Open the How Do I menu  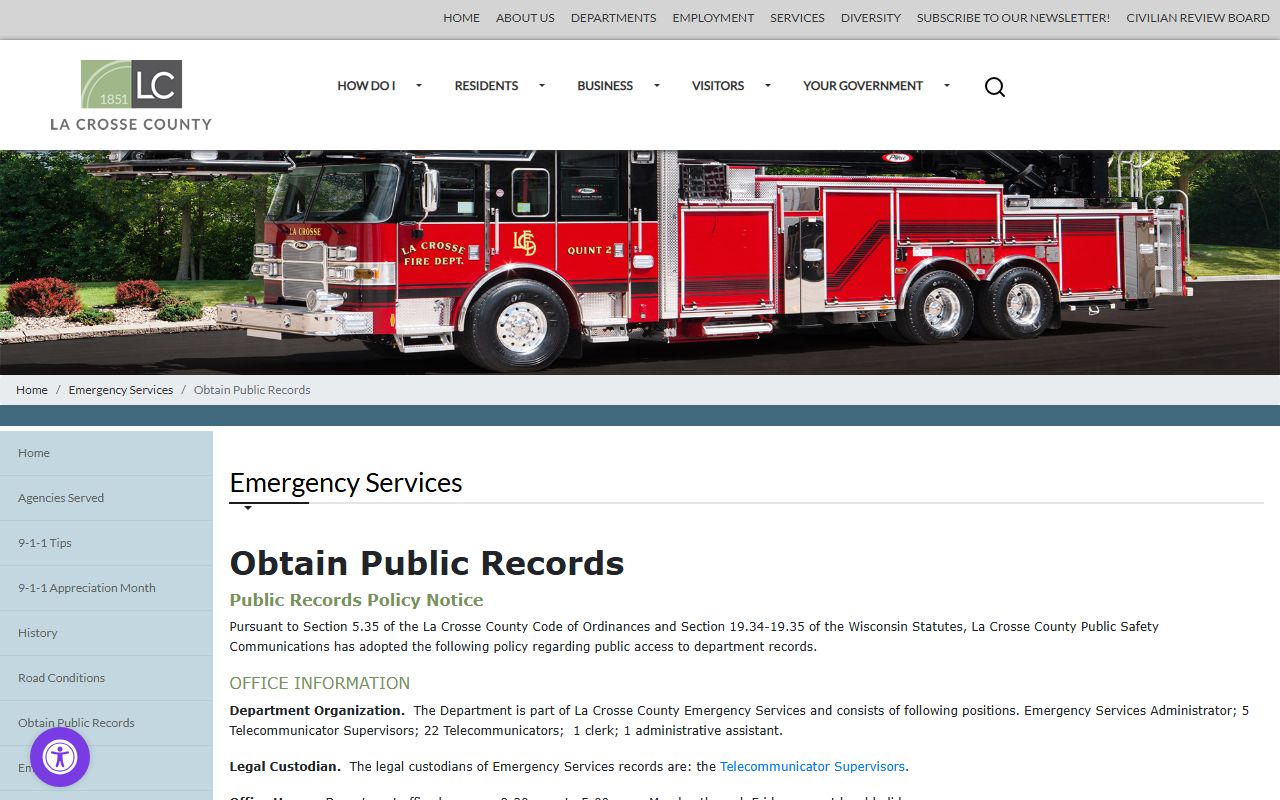(366, 86)
